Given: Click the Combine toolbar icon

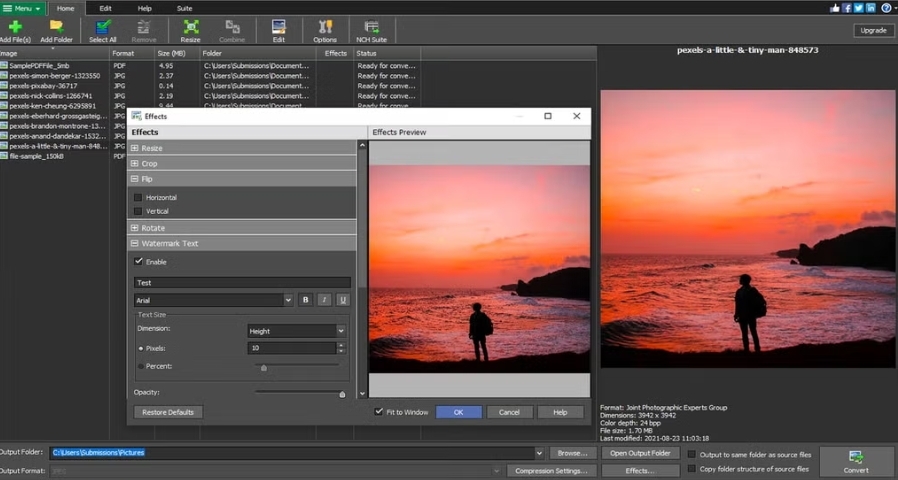Looking at the screenshot, I should point(232,31).
